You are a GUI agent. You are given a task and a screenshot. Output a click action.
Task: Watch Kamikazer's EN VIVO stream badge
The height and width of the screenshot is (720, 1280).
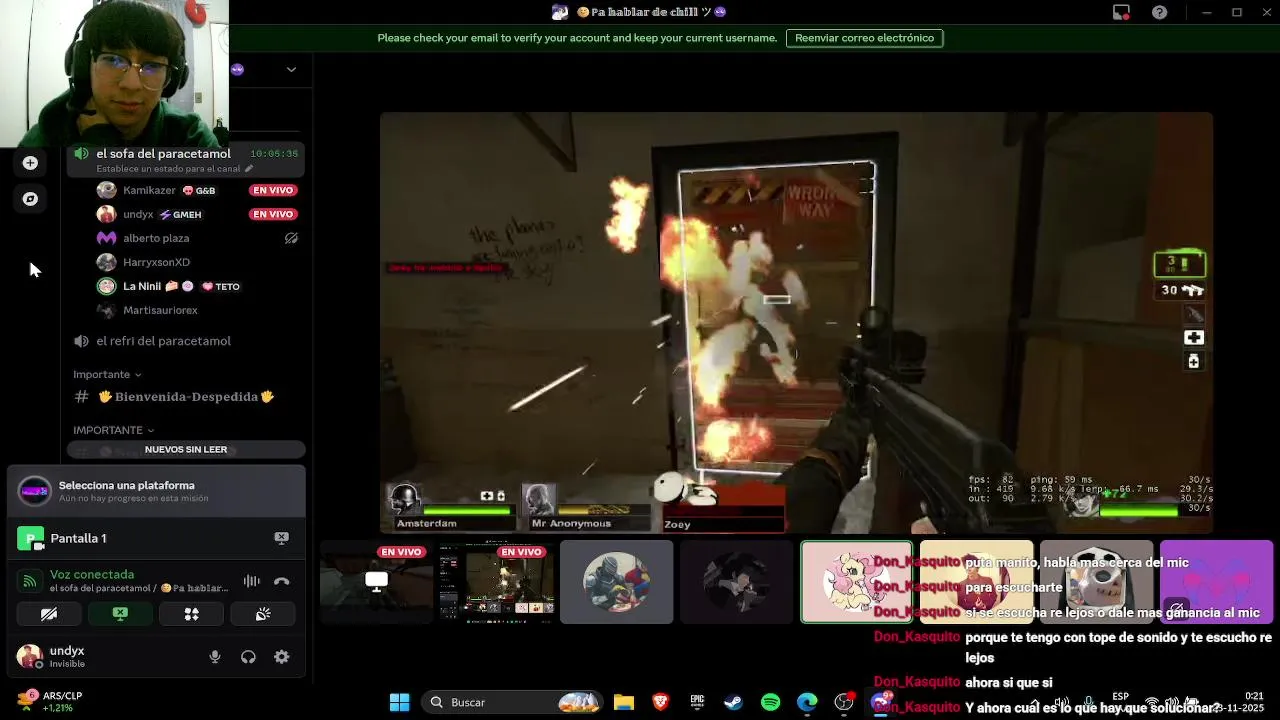[273, 190]
